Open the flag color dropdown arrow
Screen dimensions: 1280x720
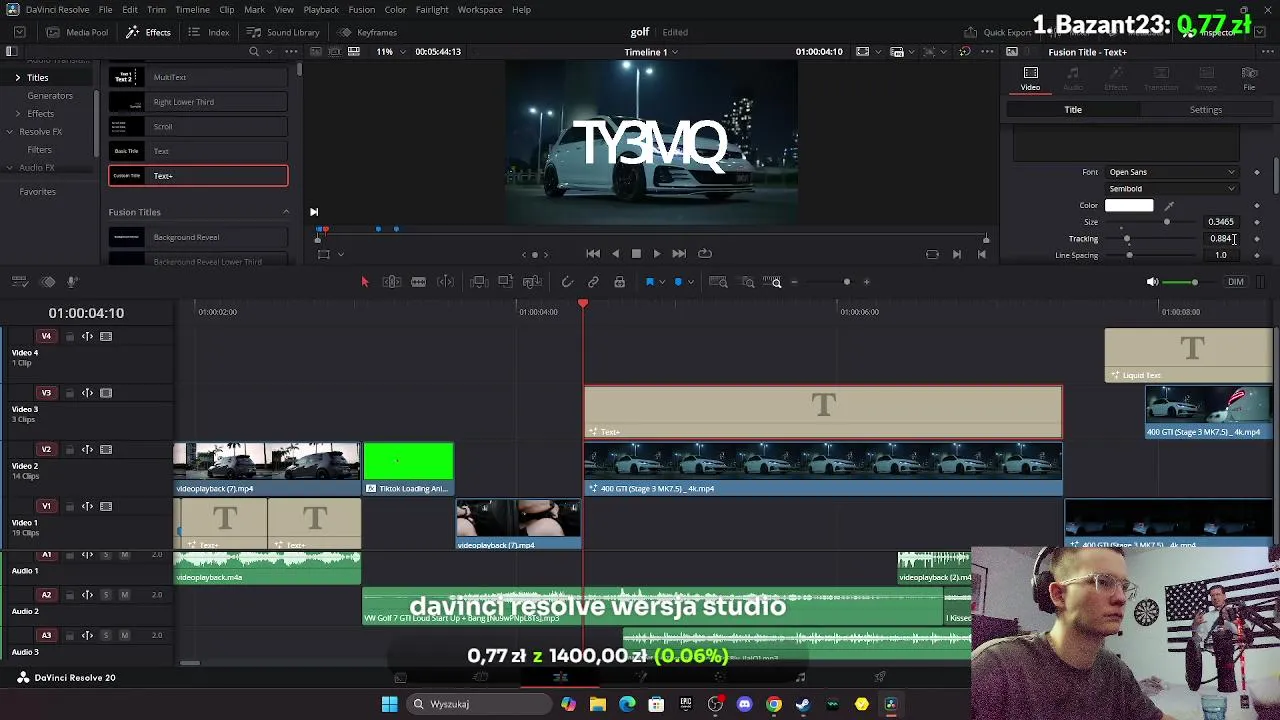pyautogui.click(x=661, y=282)
